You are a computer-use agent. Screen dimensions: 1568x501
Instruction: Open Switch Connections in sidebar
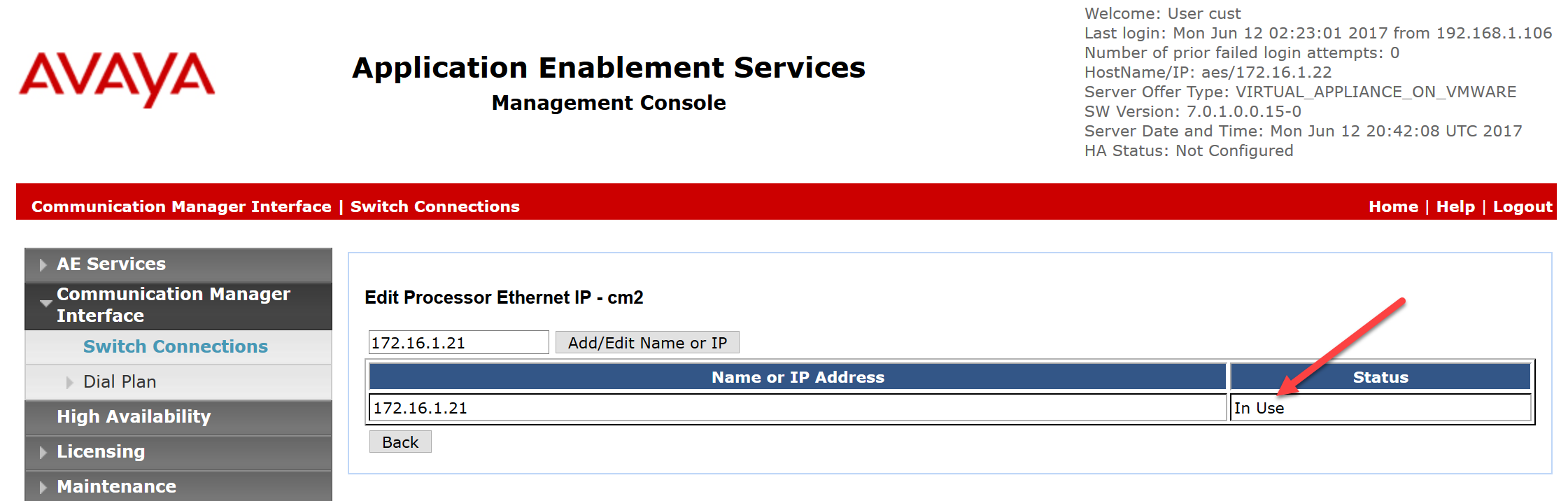[175, 346]
